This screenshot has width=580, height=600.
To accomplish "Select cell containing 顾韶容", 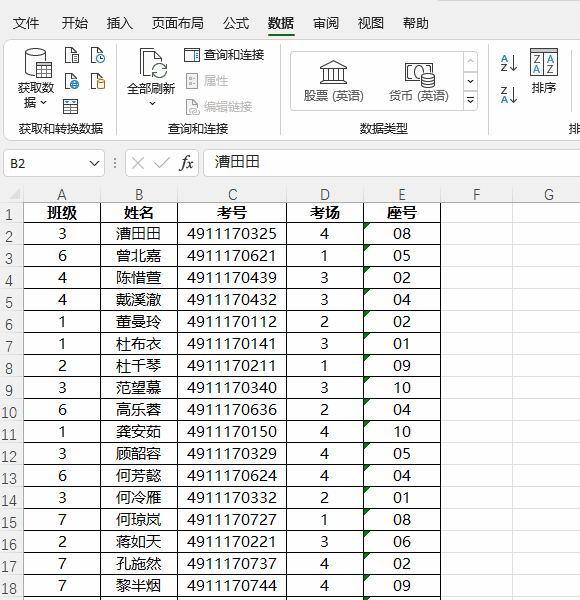I will (x=139, y=454).
